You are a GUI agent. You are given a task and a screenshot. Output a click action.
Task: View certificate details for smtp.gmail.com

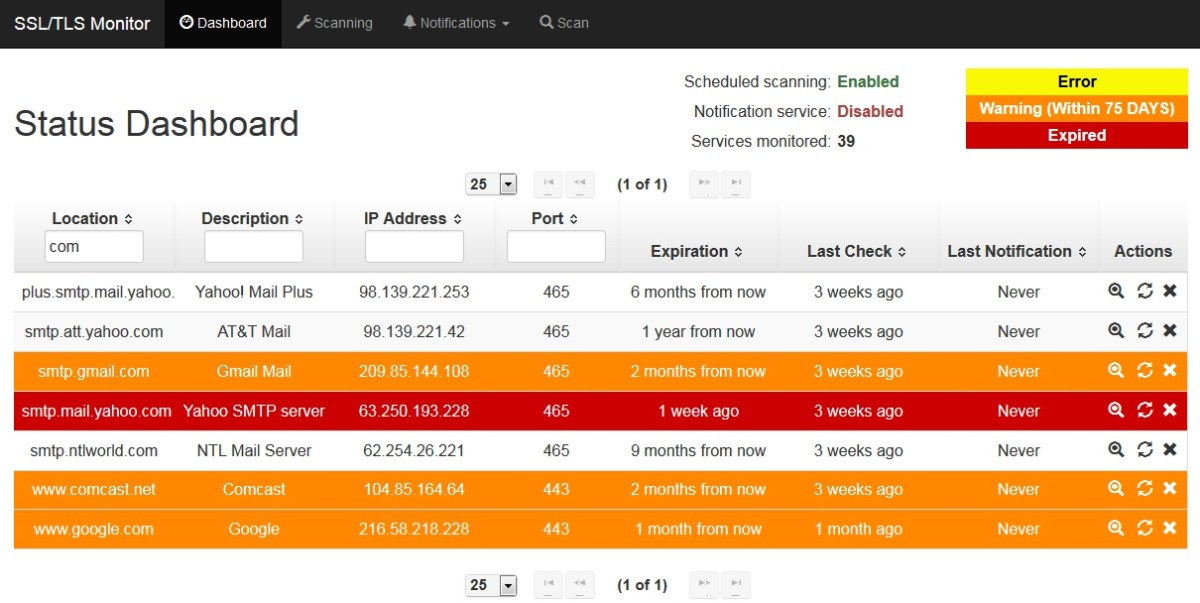tap(1115, 370)
